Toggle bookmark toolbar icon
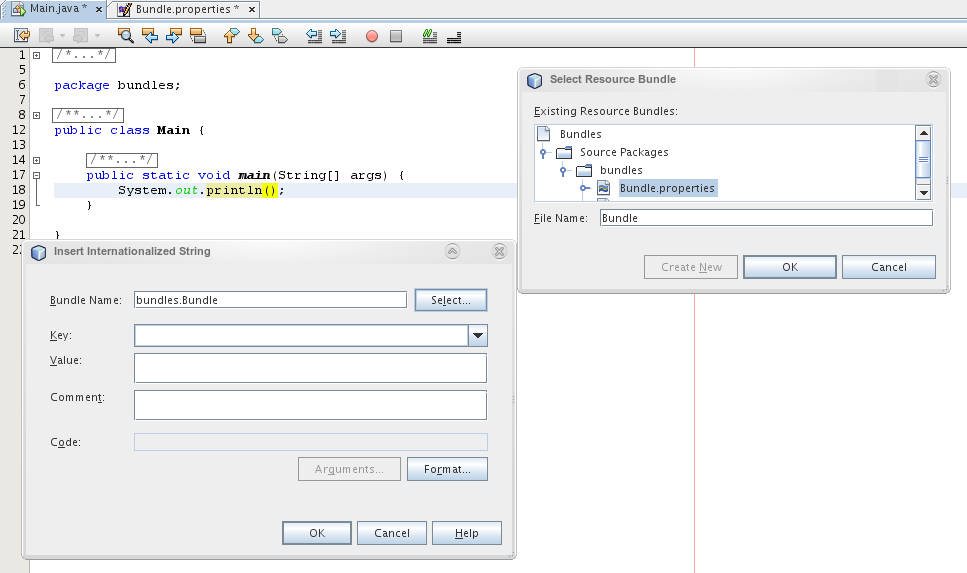Viewport: 967px width, 573px height. click(x=280, y=36)
